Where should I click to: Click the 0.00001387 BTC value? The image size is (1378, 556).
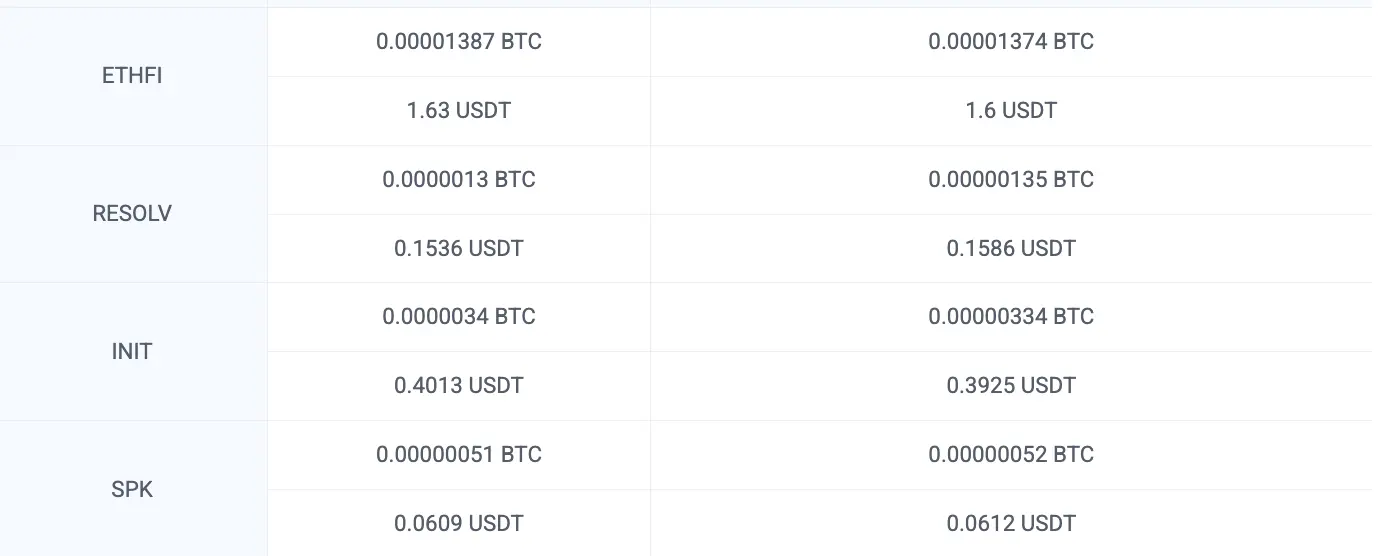coord(459,42)
